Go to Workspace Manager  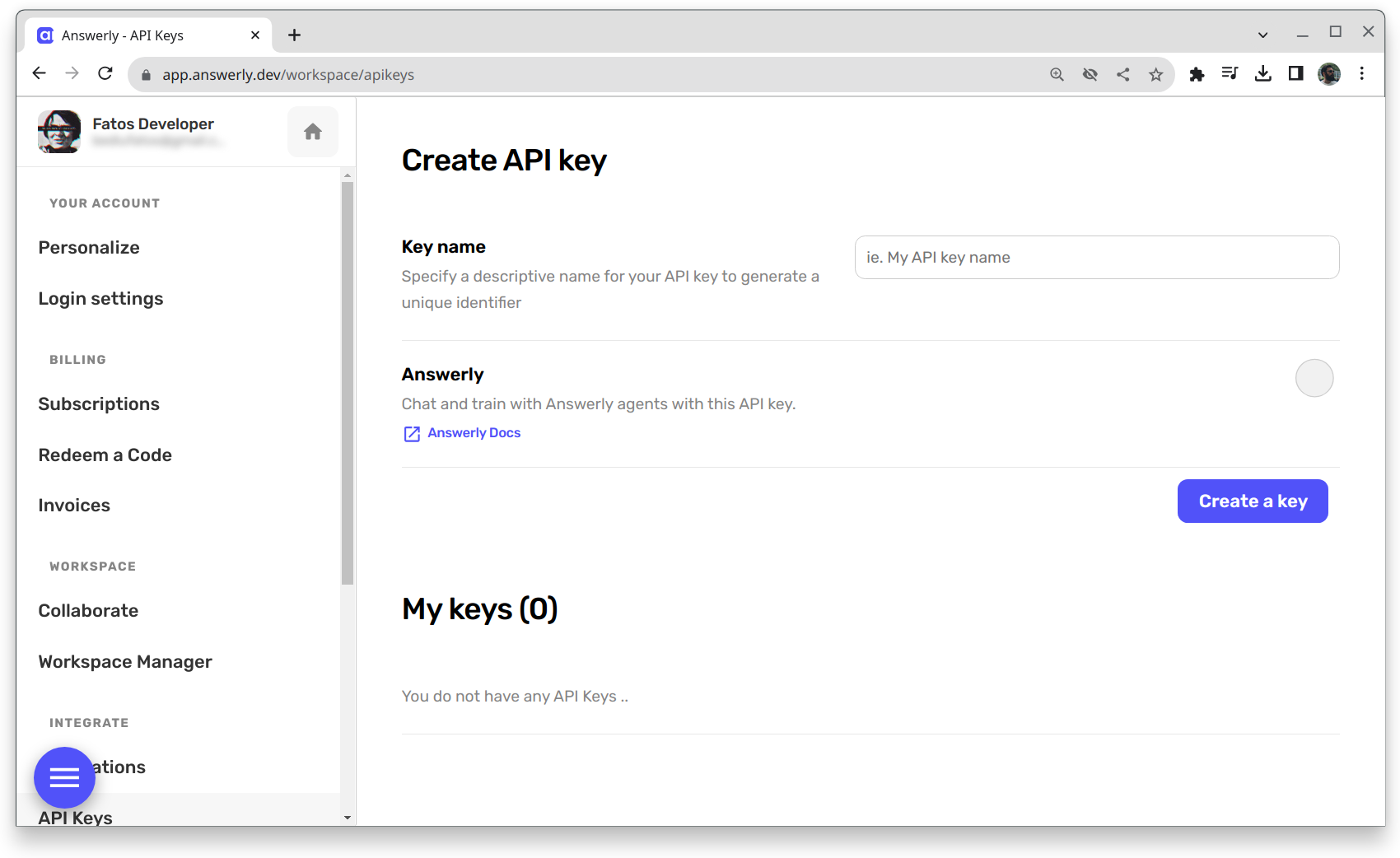[x=125, y=662]
